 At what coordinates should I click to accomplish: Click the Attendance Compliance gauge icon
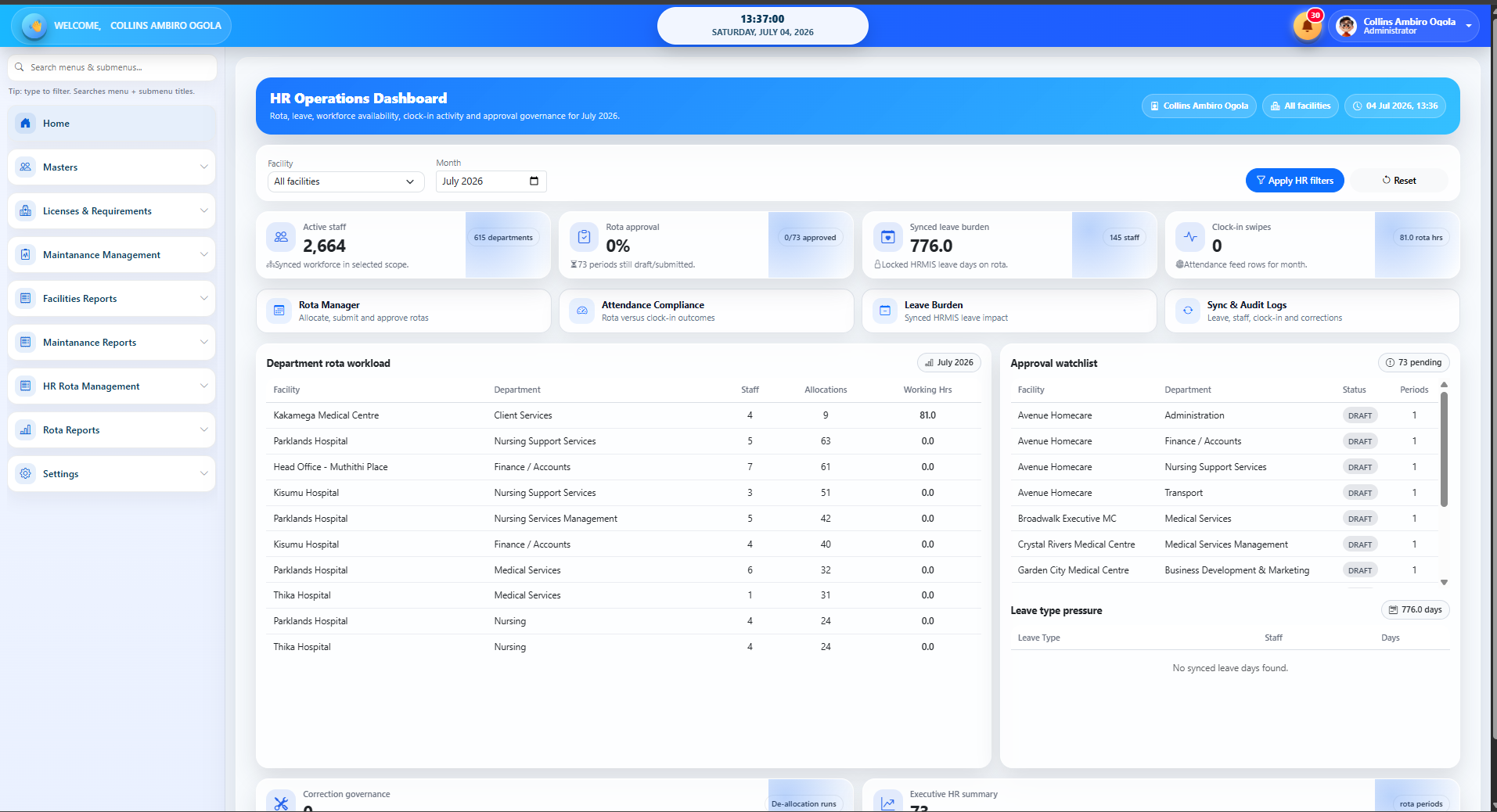click(x=582, y=311)
